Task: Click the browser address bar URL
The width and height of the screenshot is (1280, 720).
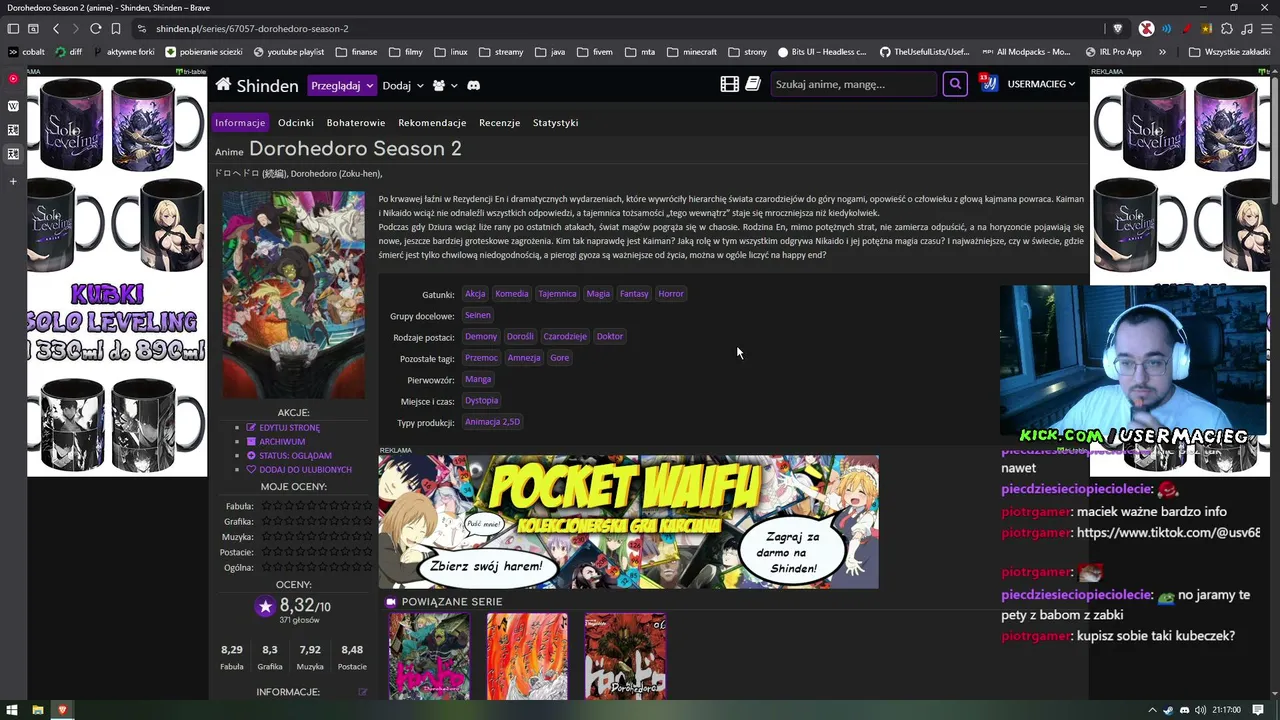Action: click(252, 29)
